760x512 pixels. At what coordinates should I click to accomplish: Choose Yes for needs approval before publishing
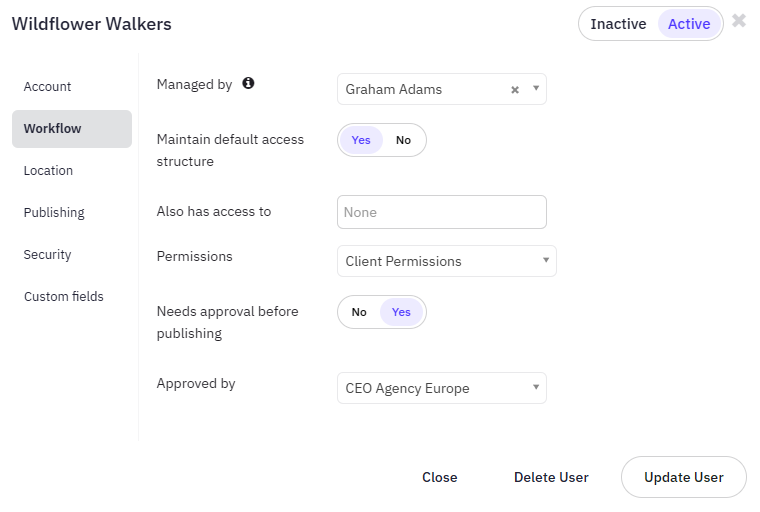[401, 312]
